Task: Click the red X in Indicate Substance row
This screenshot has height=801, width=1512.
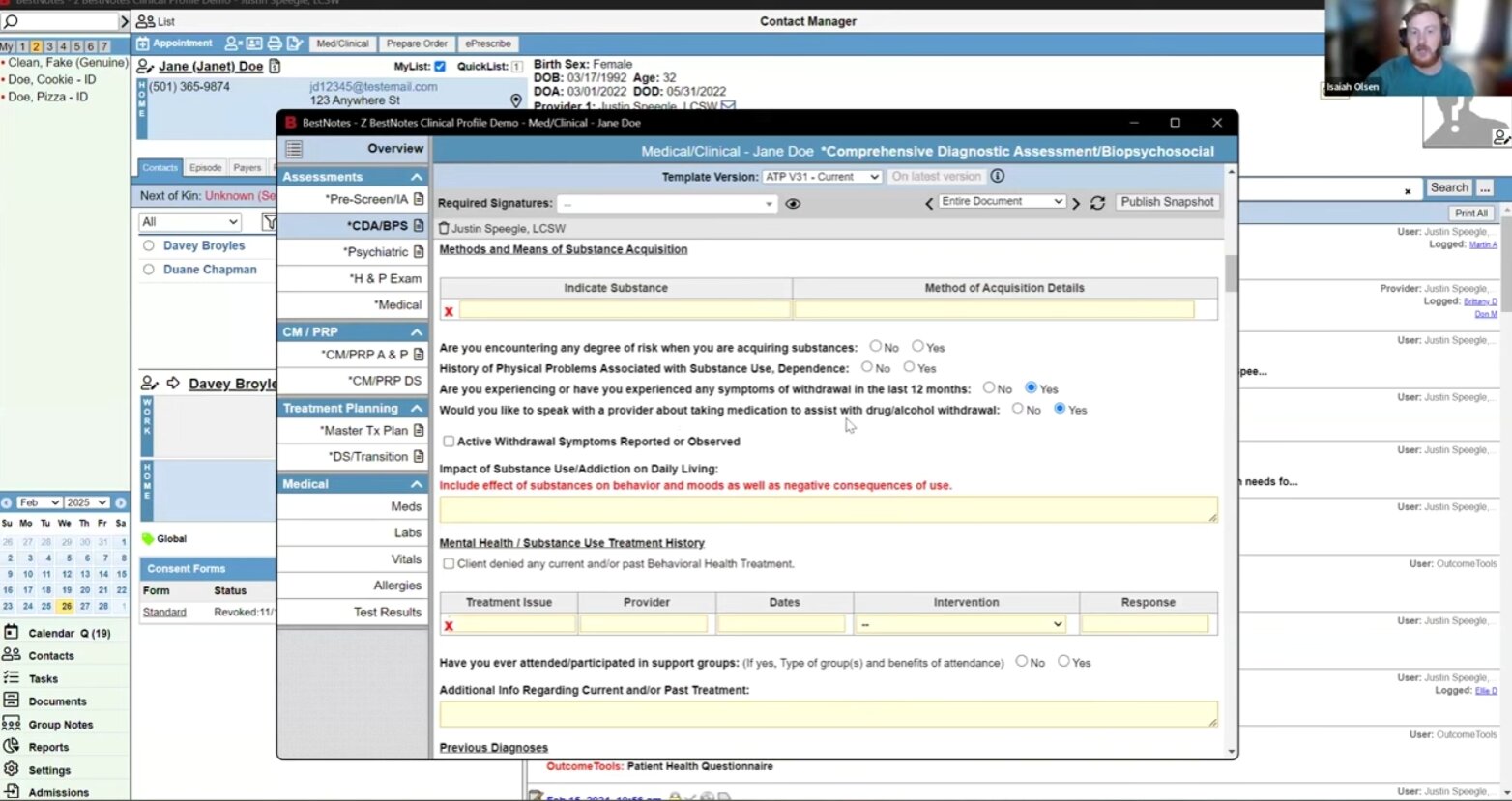Action: (449, 311)
